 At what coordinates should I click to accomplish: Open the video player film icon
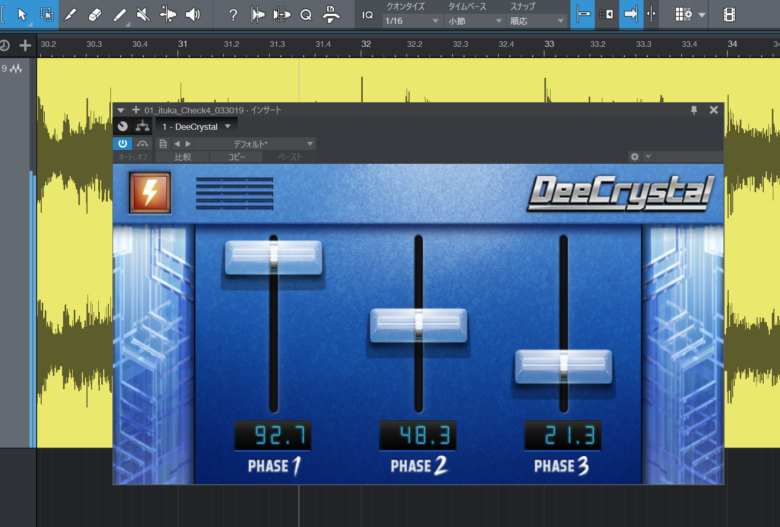tap(729, 15)
